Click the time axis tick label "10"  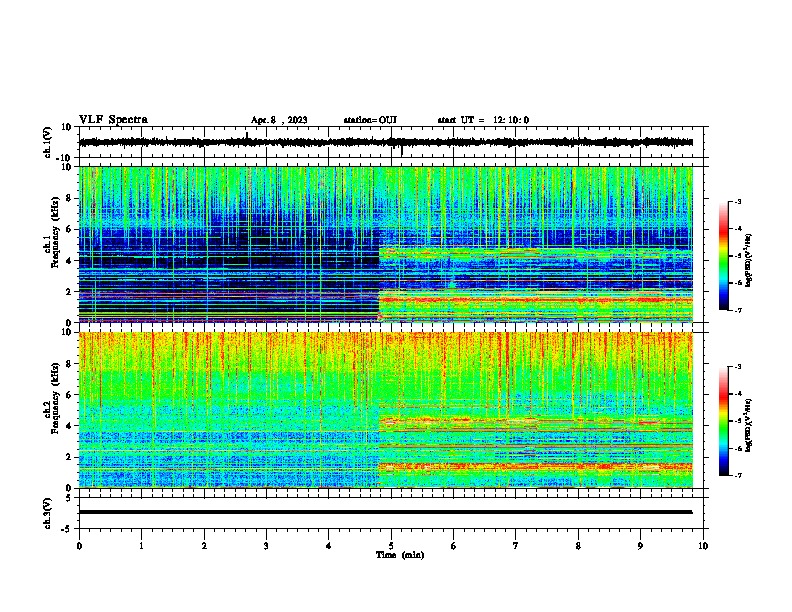coord(703,546)
